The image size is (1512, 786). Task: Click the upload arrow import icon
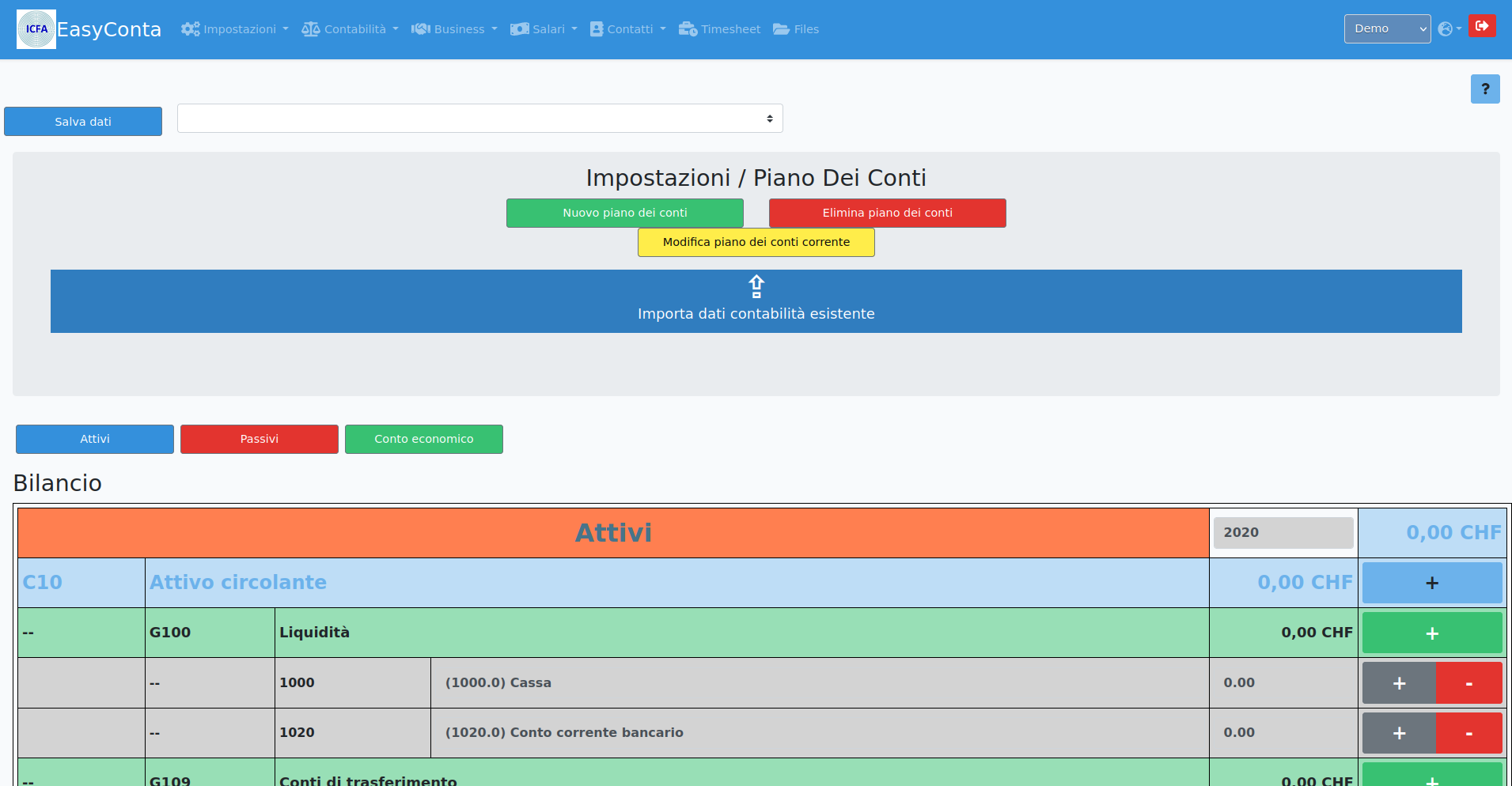click(756, 286)
